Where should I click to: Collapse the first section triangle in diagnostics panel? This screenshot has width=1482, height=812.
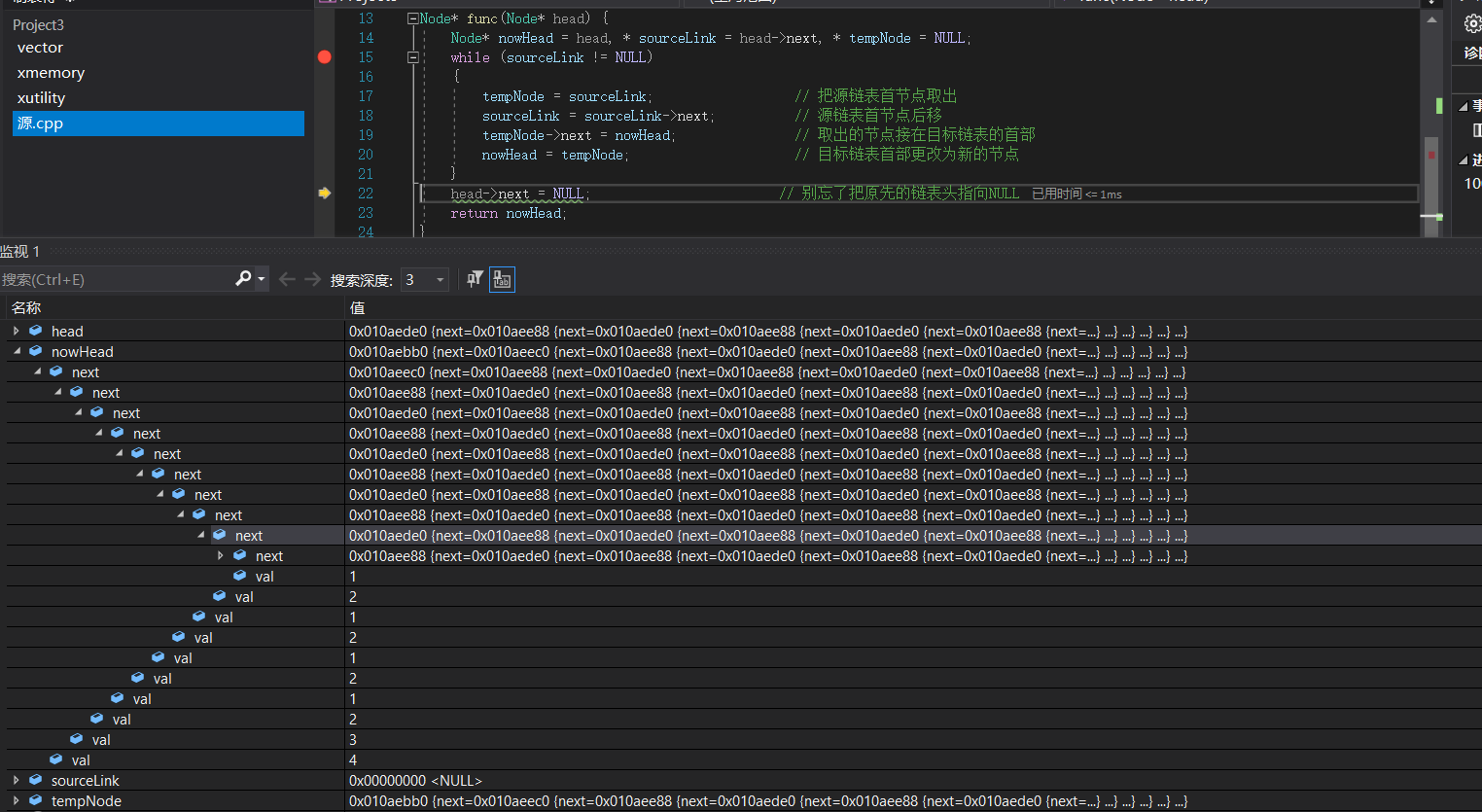click(1464, 106)
